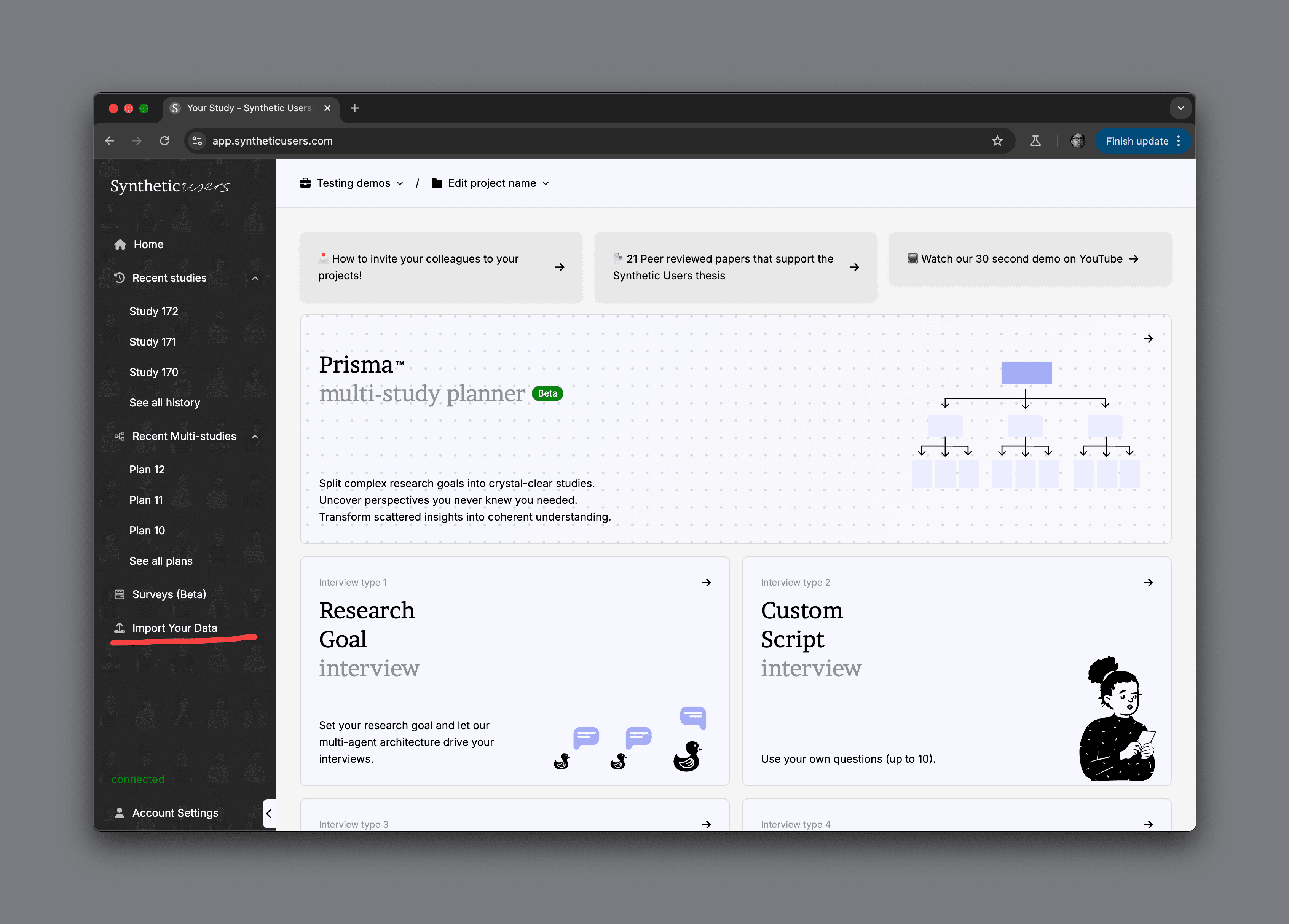Click the Home house icon in sidebar
Screen dimensions: 1289x924
[x=120, y=244]
